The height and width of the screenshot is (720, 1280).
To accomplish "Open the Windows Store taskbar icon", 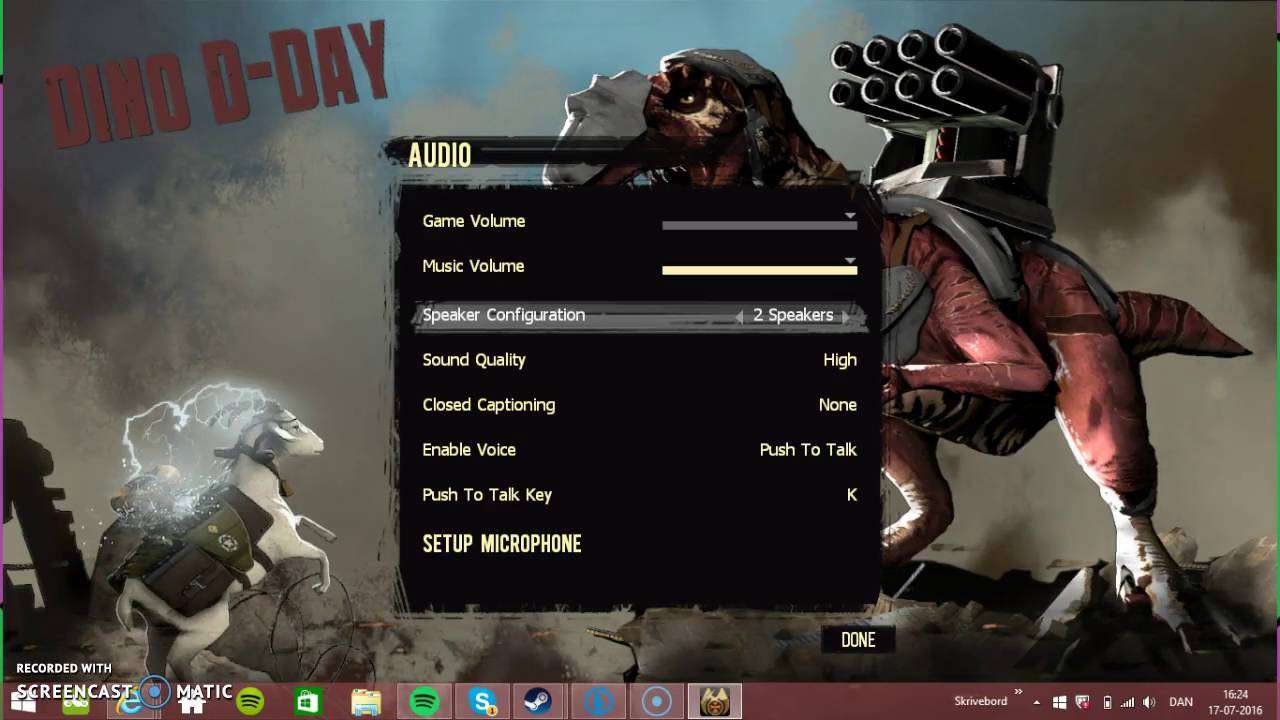I will 308,701.
